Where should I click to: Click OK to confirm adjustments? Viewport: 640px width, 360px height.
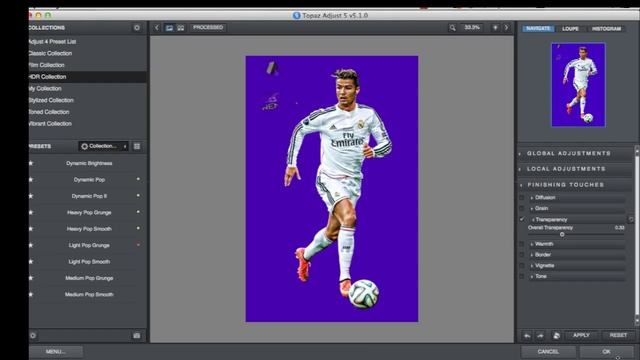(x=607, y=352)
